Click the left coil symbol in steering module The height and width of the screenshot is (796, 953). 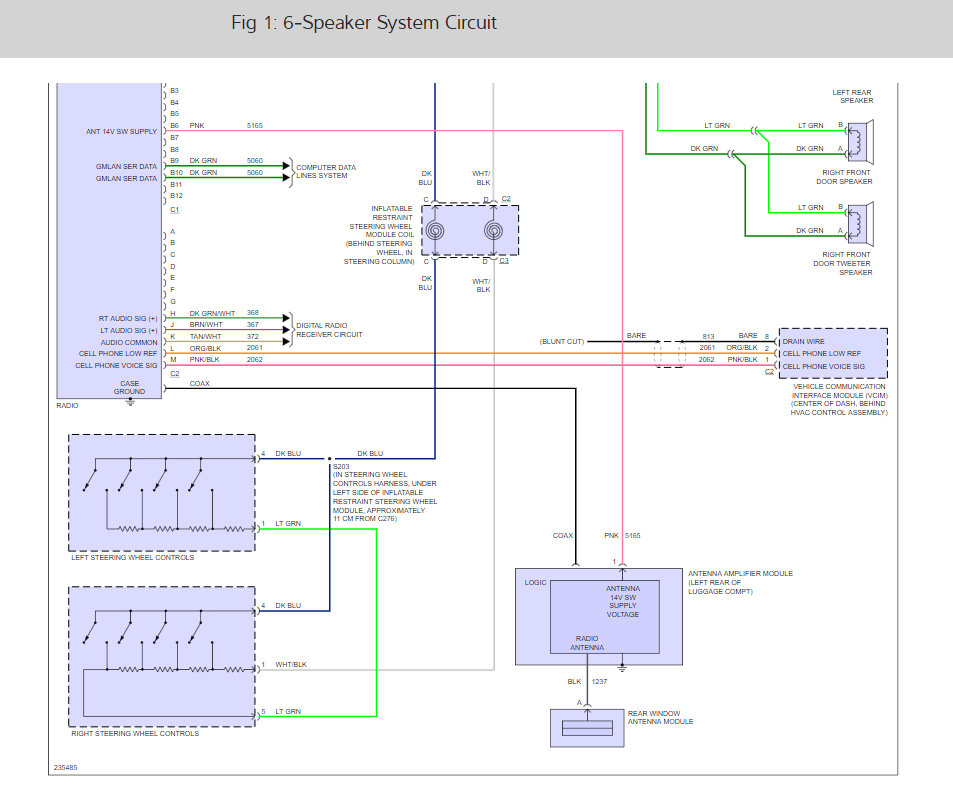(435, 232)
